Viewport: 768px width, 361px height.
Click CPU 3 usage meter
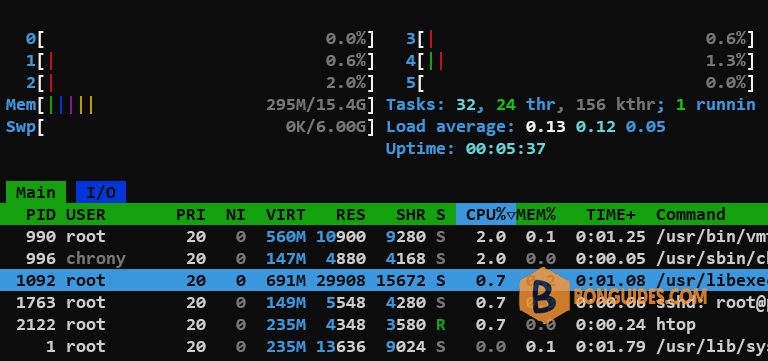coord(580,38)
